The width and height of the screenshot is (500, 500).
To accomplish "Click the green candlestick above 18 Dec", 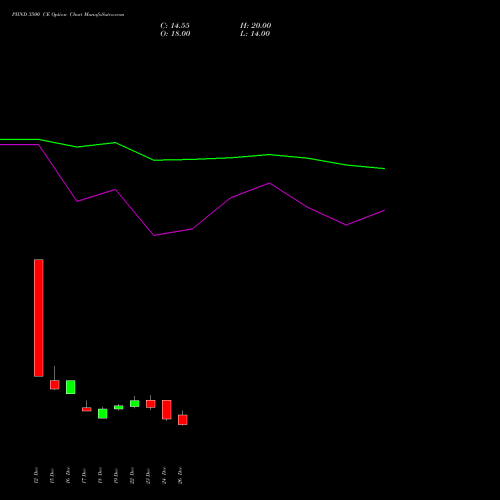I will click(x=103, y=414).
